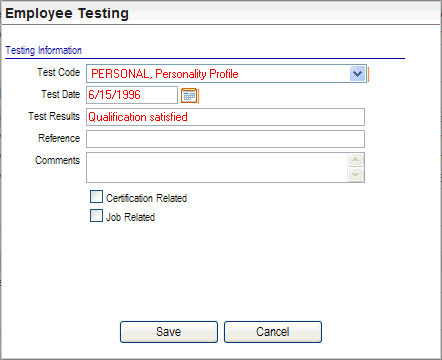Screen dimensions: 442x360
Task: Click into the Reference field
Action: pos(225,139)
